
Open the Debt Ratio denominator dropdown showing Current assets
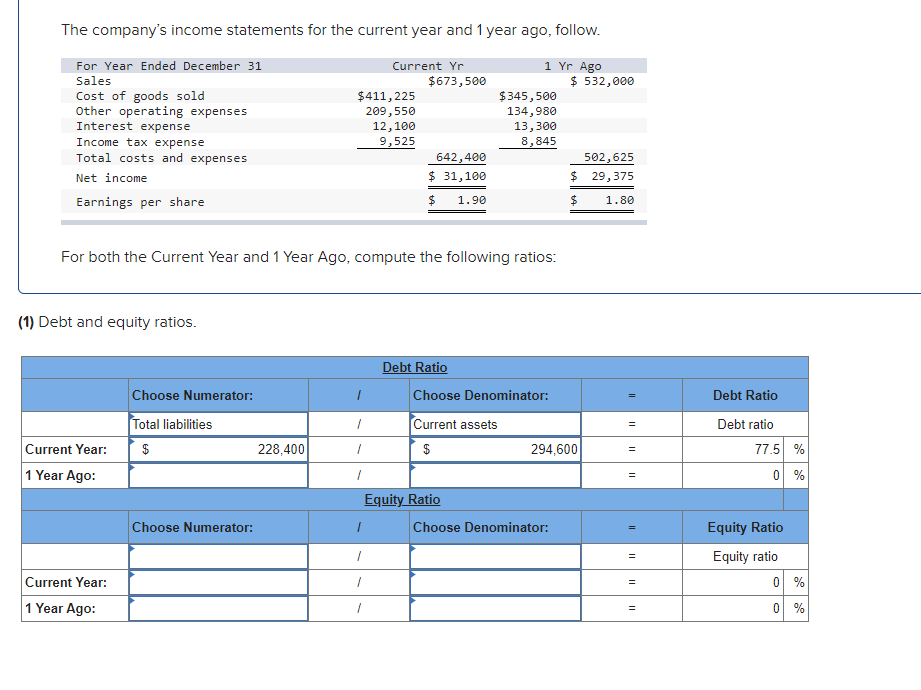click(x=495, y=424)
